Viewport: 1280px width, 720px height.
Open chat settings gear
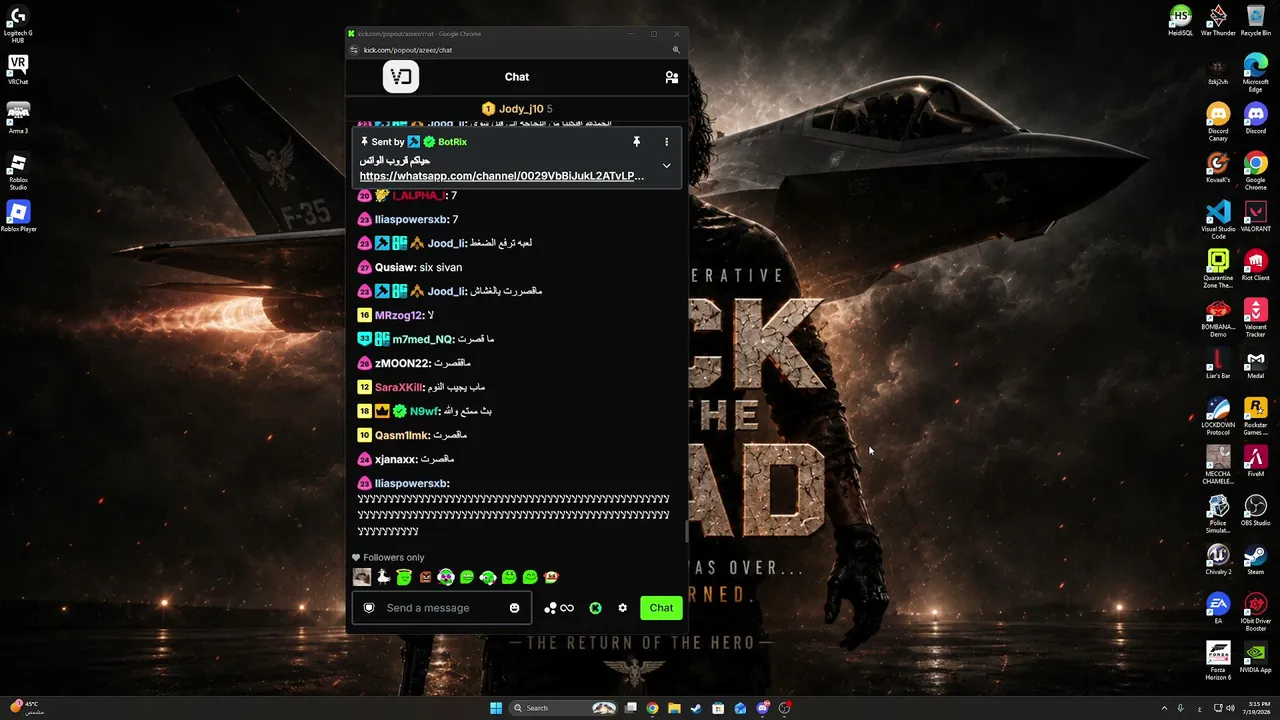(623, 608)
